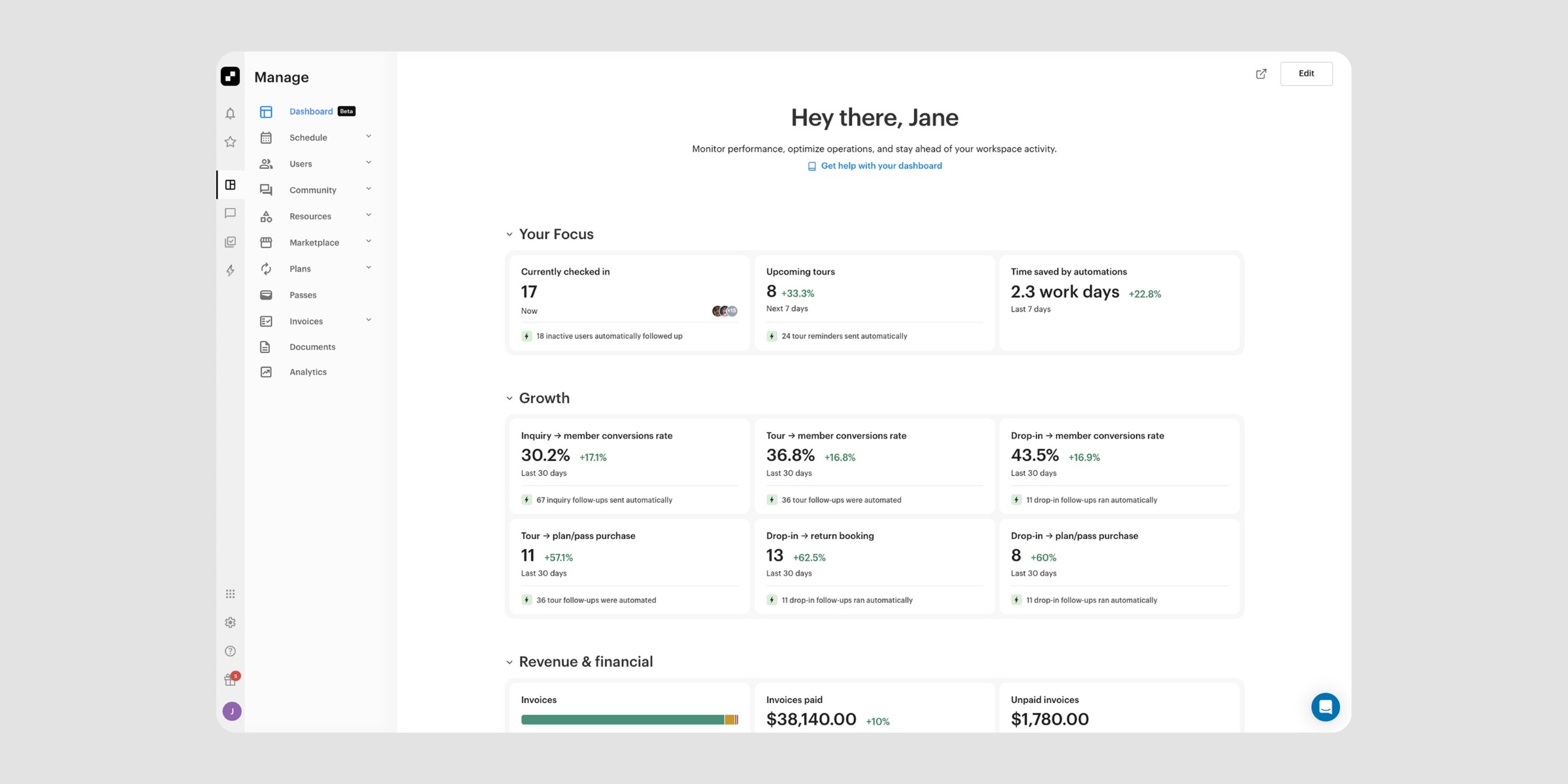Click the lightning bolt automations icon

[230, 270]
